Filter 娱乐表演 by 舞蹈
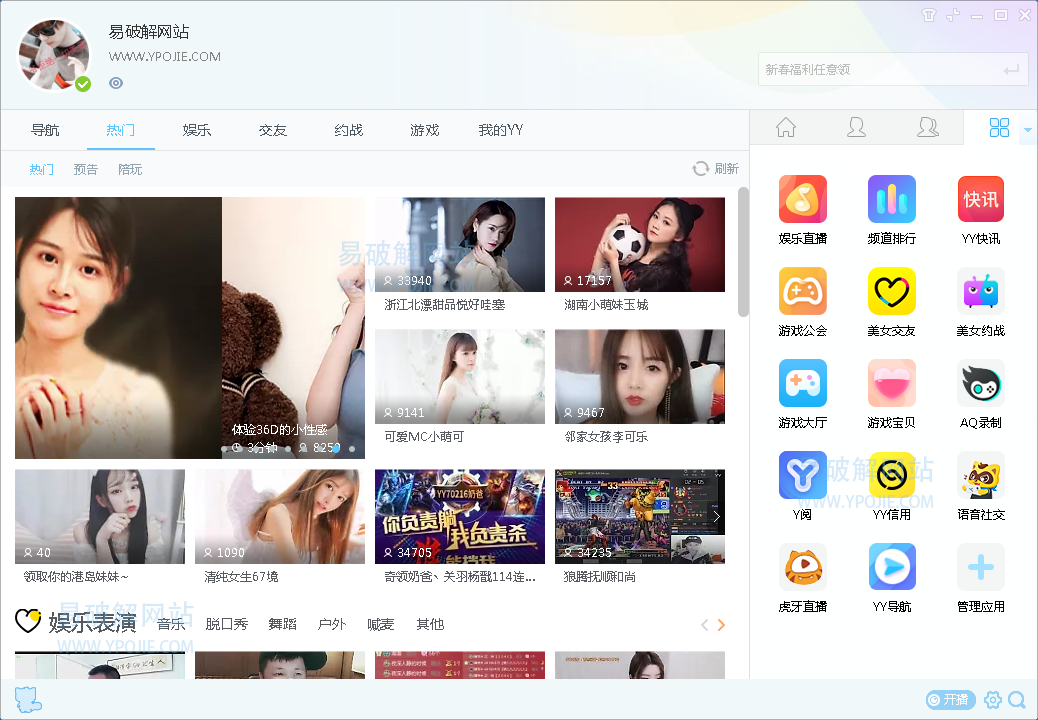The width and height of the screenshot is (1038, 720). (x=283, y=624)
